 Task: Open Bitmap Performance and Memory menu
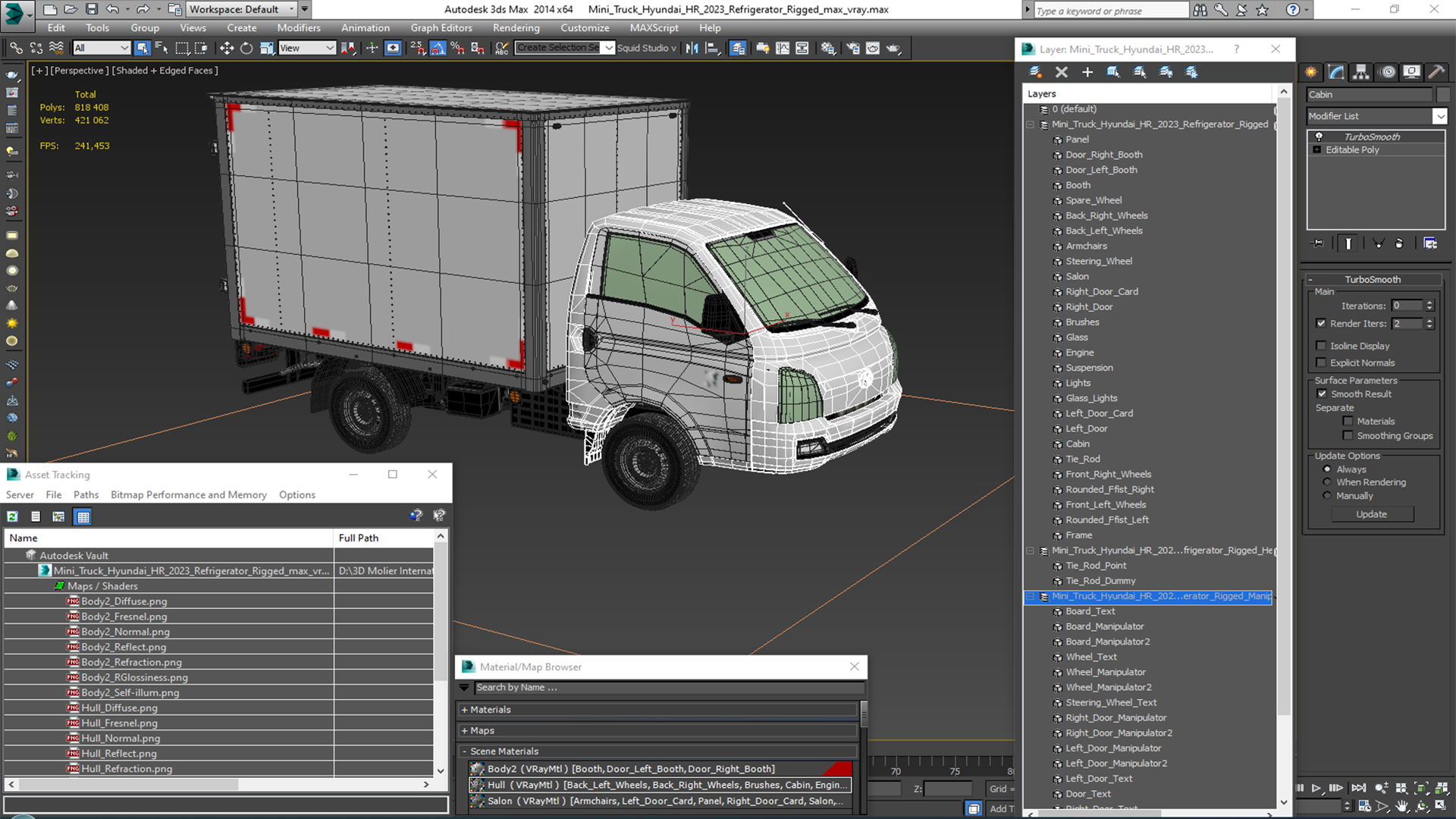point(189,495)
